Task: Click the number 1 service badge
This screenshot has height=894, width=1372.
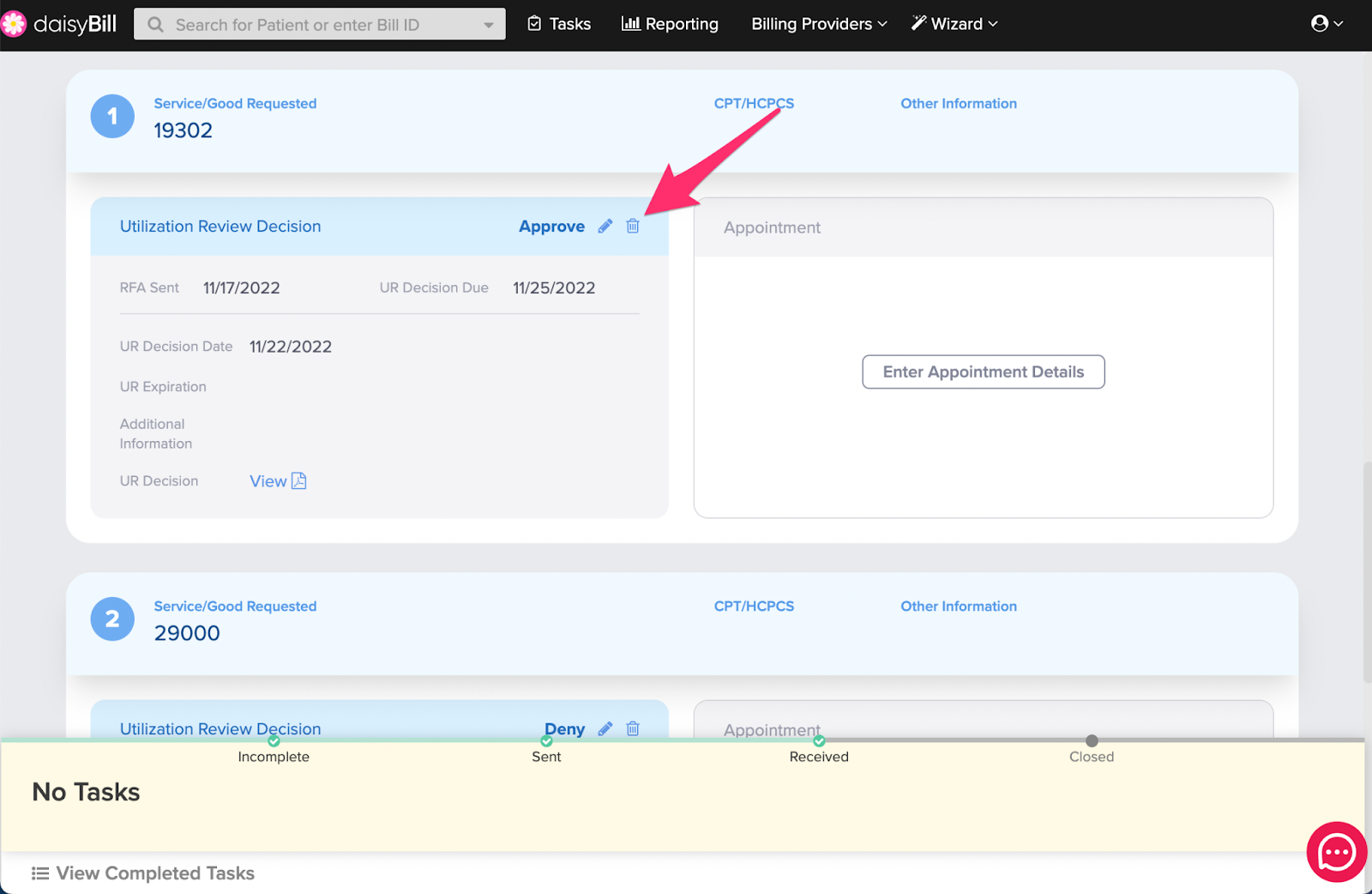Action: coord(112,116)
